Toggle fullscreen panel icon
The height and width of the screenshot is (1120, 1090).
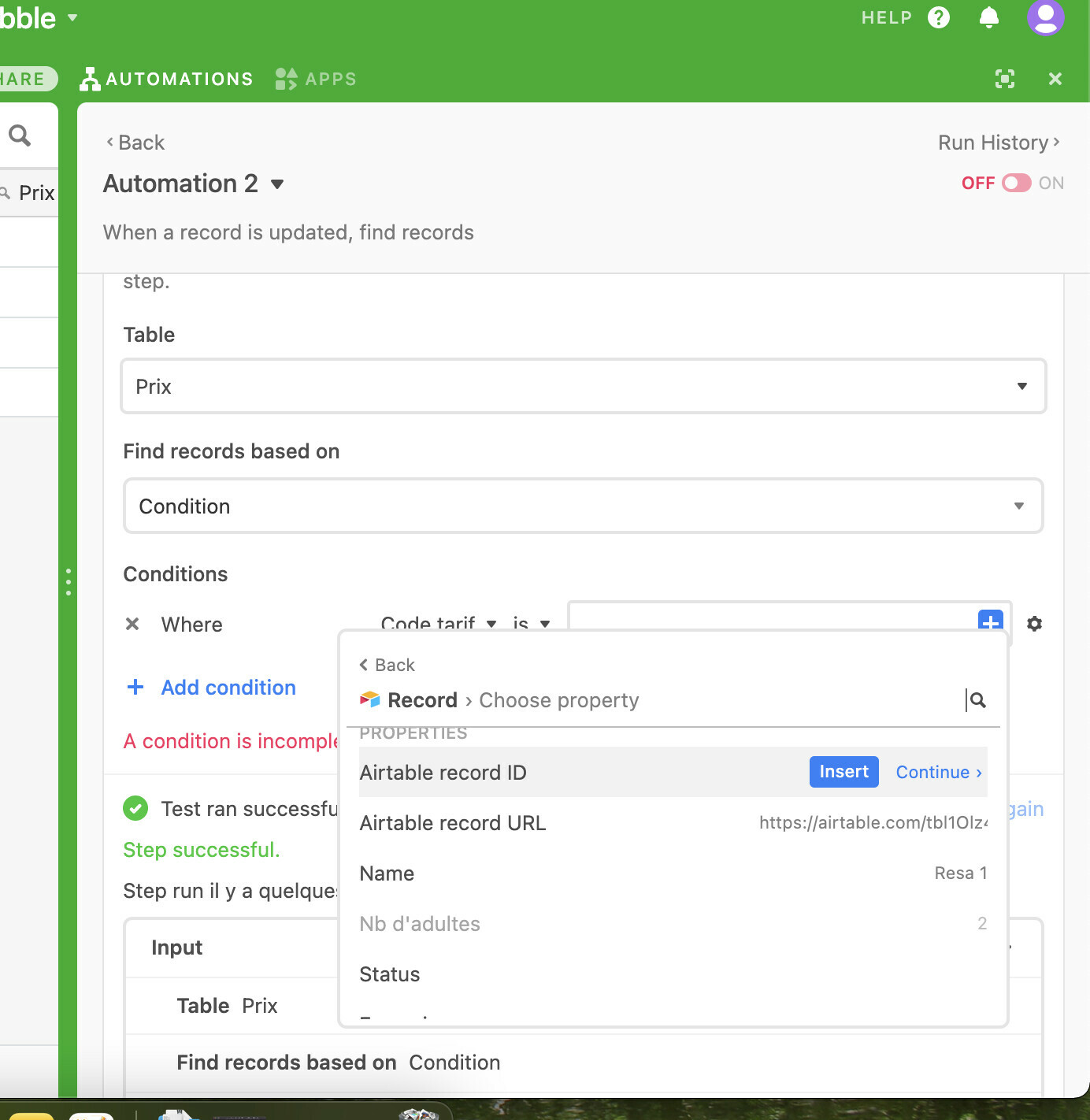1005,79
